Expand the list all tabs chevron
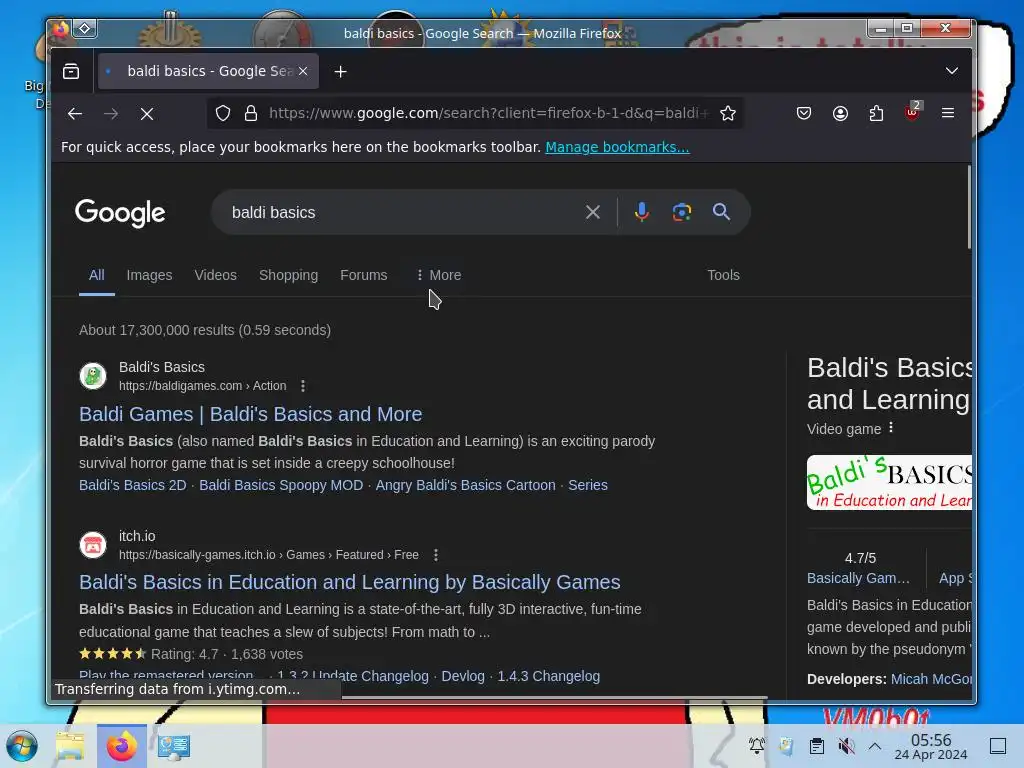 (952, 71)
